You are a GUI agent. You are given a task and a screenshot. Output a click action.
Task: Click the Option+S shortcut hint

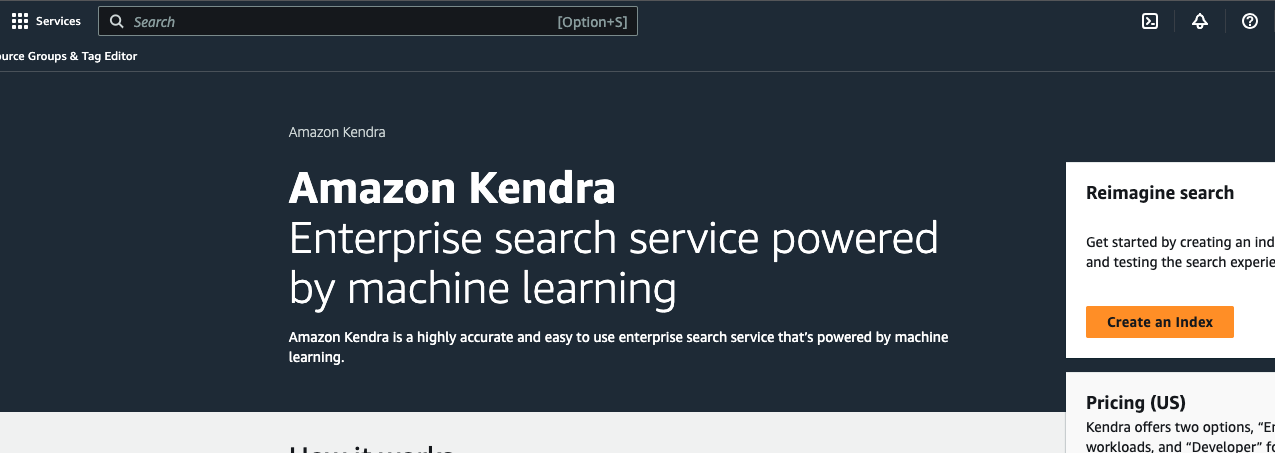[x=593, y=22]
